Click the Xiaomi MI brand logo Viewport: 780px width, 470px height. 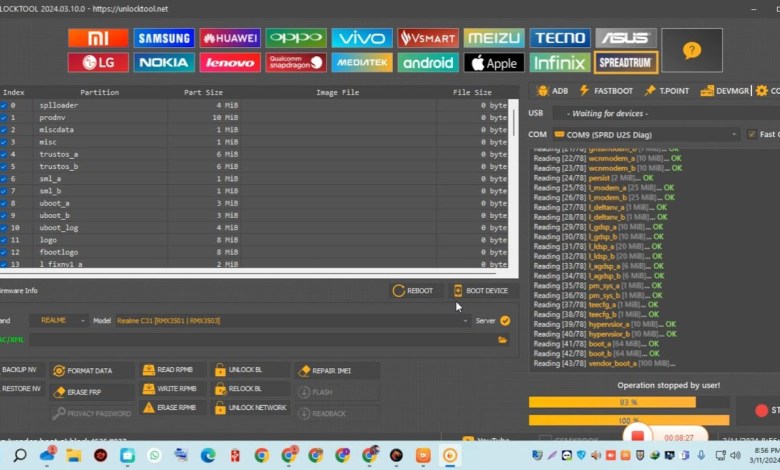click(x=98, y=38)
